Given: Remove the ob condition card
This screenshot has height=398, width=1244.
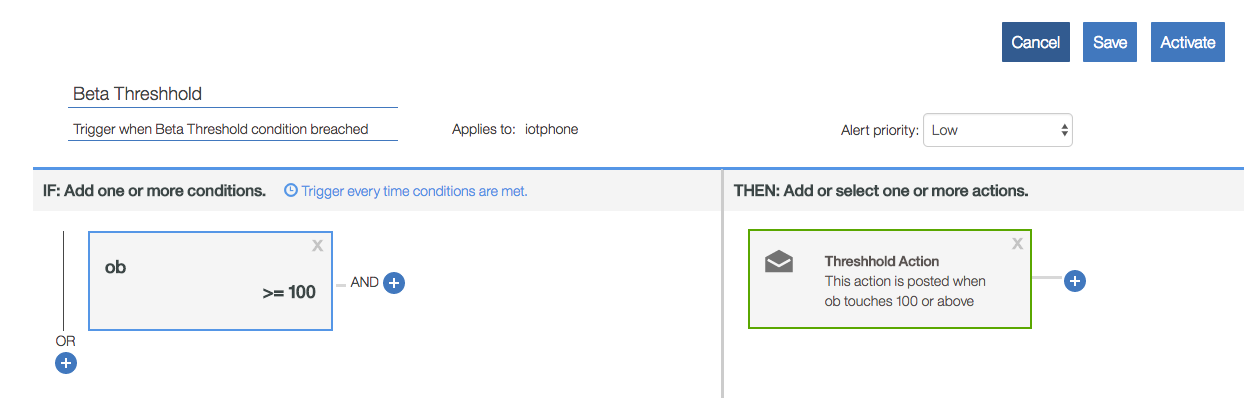Looking at the screenshot, I should [318, 245].
